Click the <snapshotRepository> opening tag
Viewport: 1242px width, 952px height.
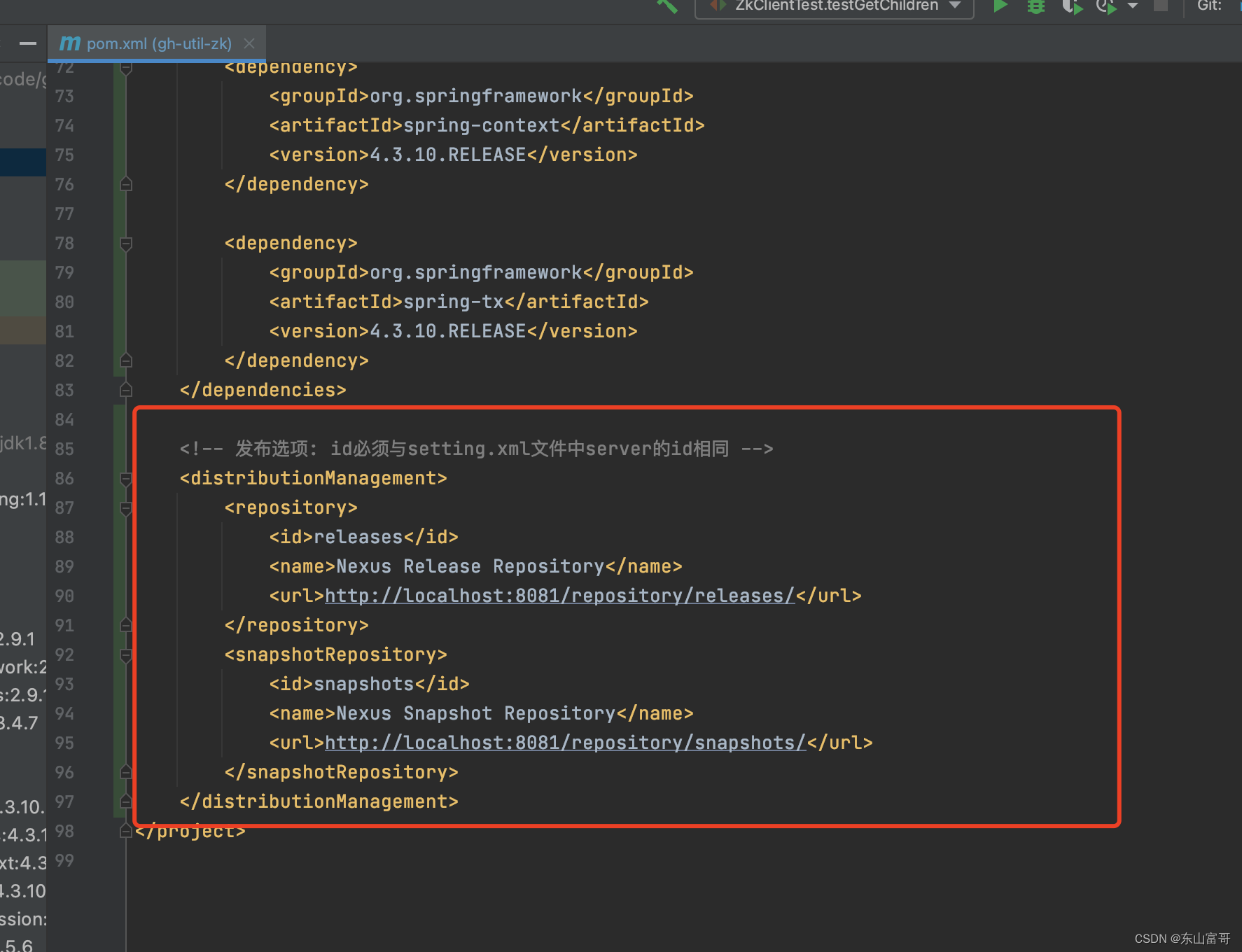click(x=335, y=654)
